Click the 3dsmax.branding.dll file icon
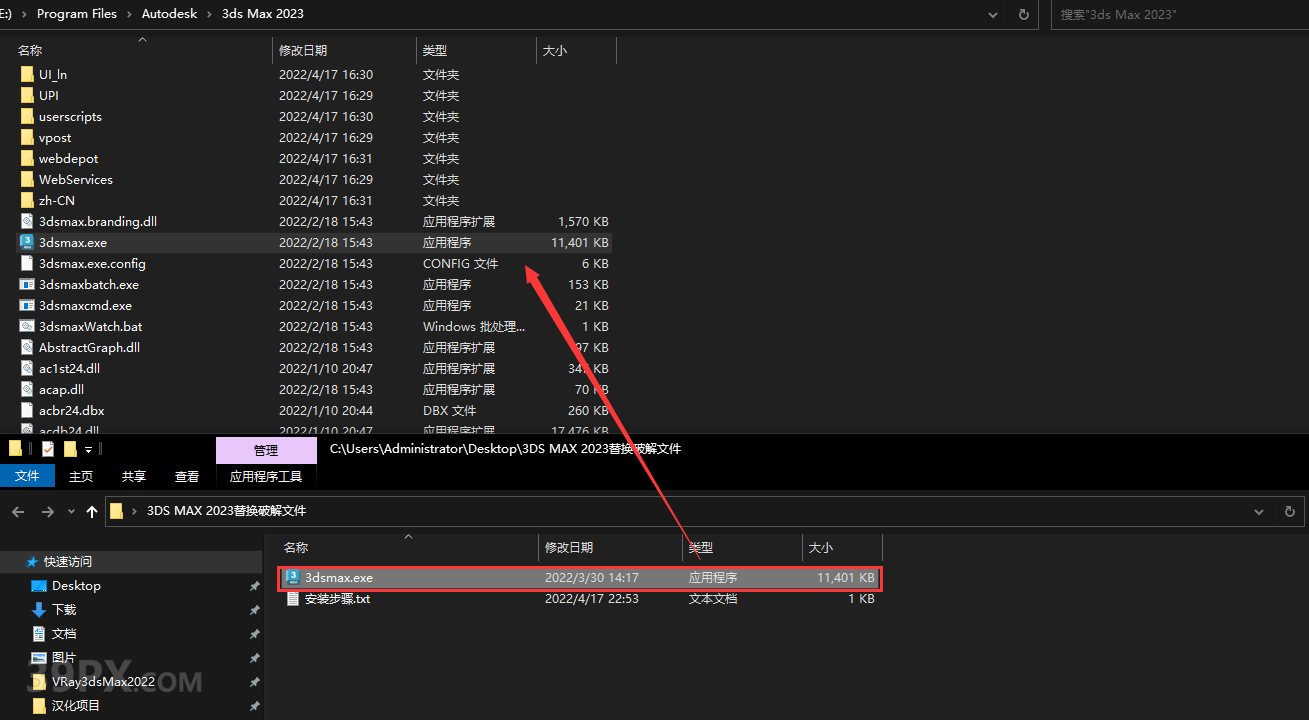 click(x=27, y=221)
